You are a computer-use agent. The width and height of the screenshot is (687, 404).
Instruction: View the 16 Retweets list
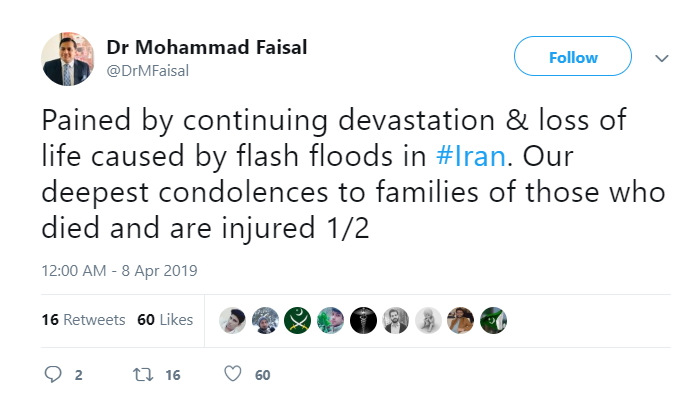pyautogui.click(x=83, y=320)
